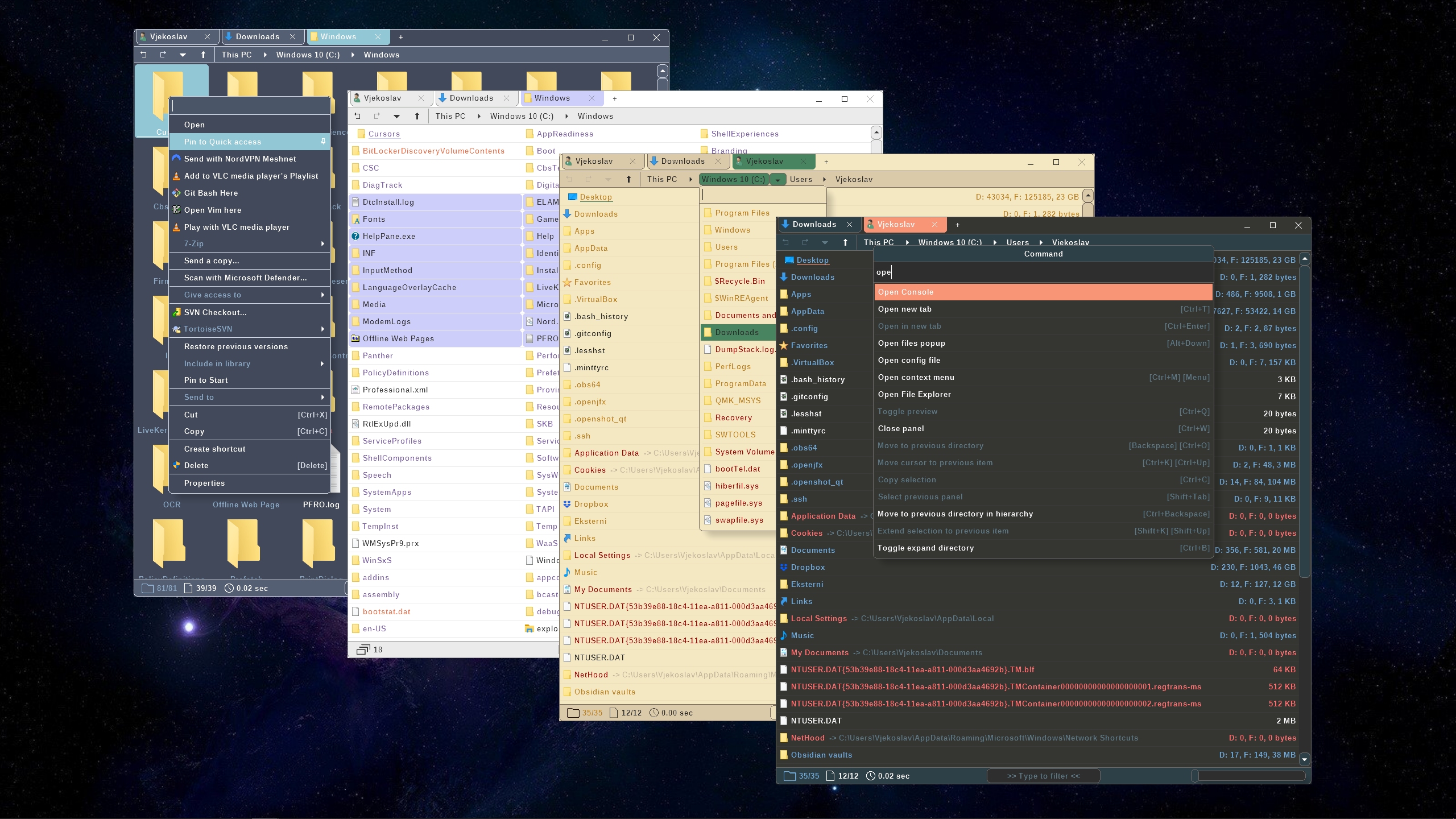Click the forward navigation arrow in the leftmost window
The width and height of the screenshot is (1456, 819).
pyautogui.click(x=163, y=55)
